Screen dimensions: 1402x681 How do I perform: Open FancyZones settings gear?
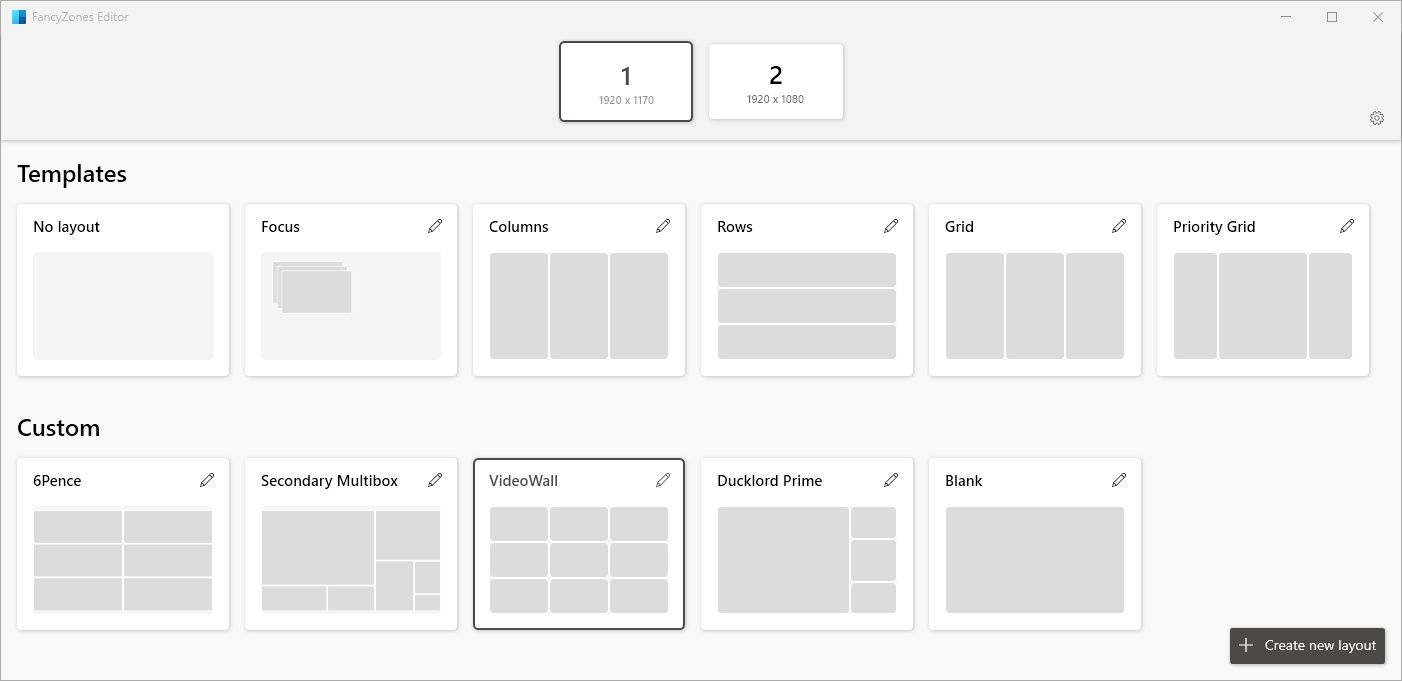point(1377,118)
